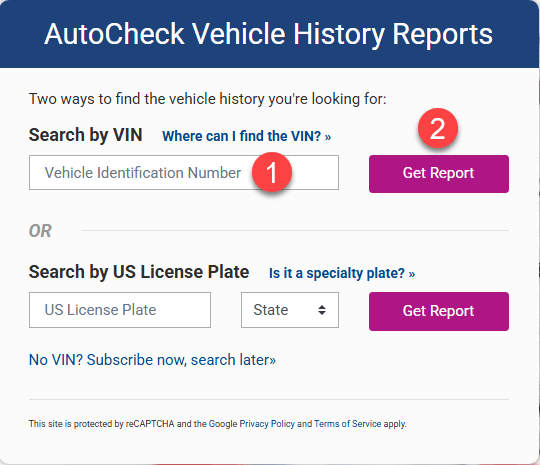Click the up-down arrows in State selector
This screenshot has height=465, width=540.
tap(322, 310)
